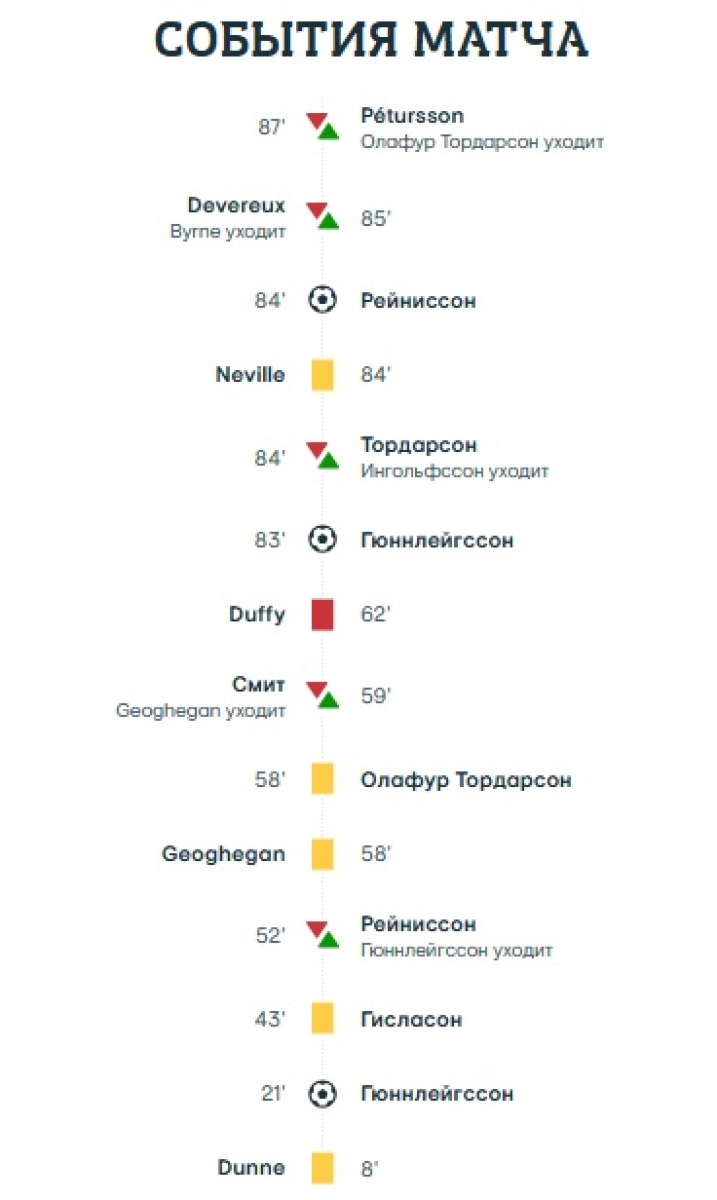The image size is (717, 1200).
Task: Click the substitution icon at 87'
Action: tap(322, 127)
